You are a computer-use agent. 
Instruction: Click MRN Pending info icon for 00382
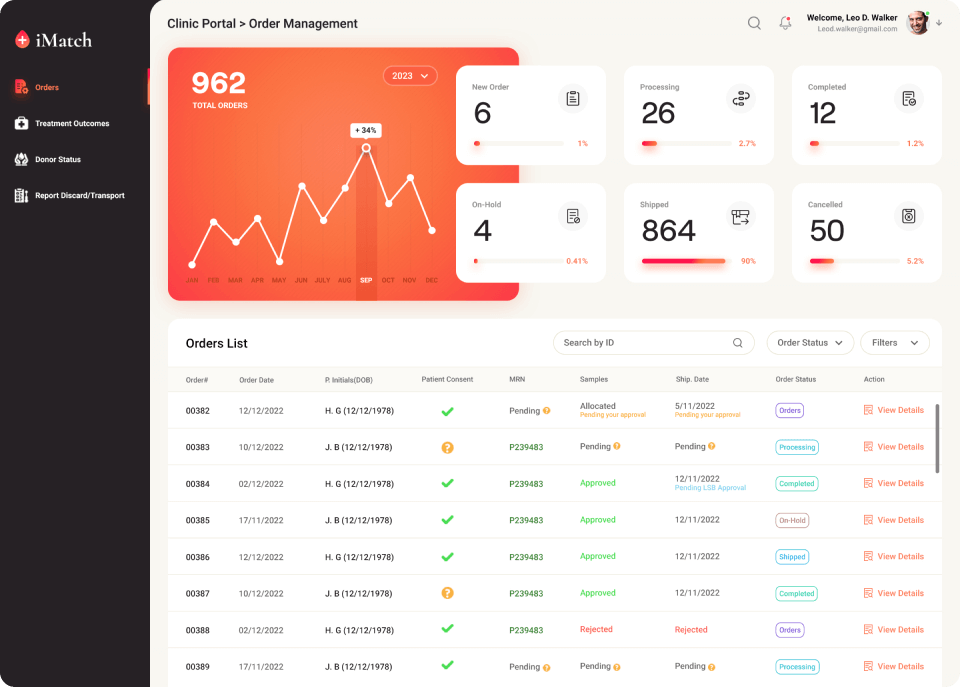coord(547,411)
